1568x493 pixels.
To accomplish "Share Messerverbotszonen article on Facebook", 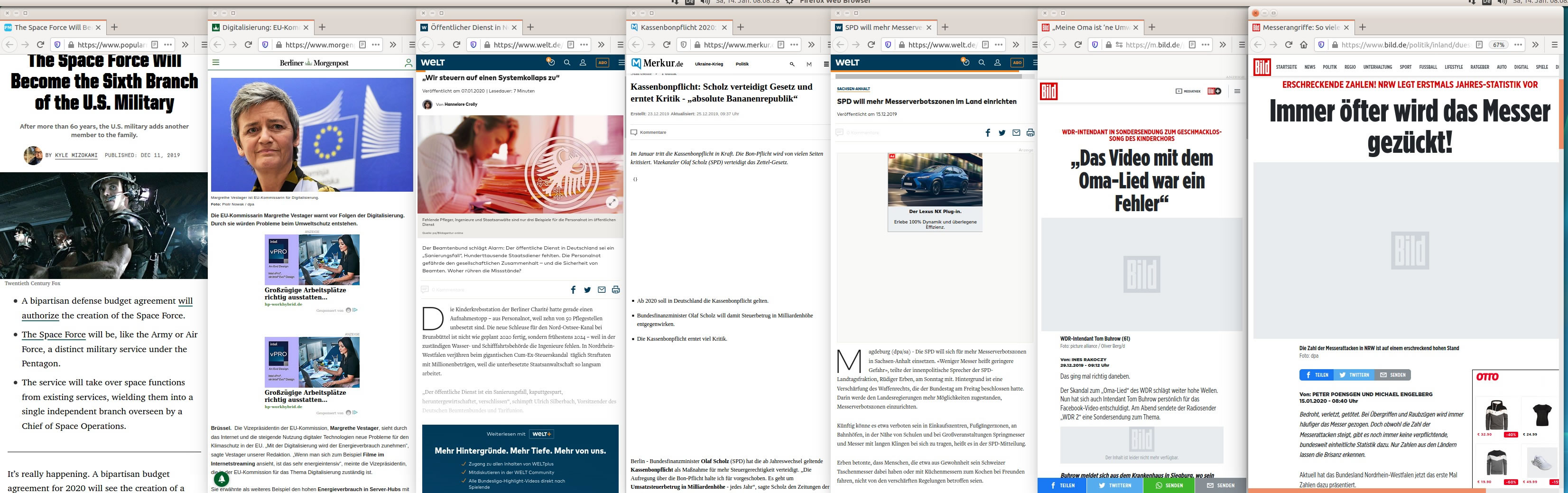I will click(x=987, y=133).
